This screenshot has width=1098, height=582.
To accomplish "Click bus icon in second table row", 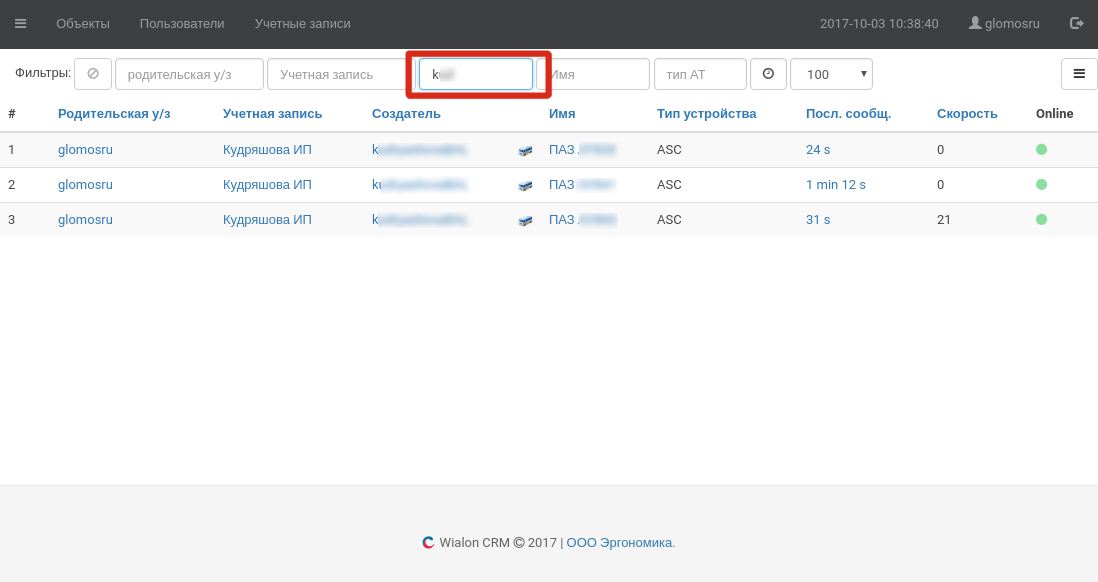I will [525, 185].
